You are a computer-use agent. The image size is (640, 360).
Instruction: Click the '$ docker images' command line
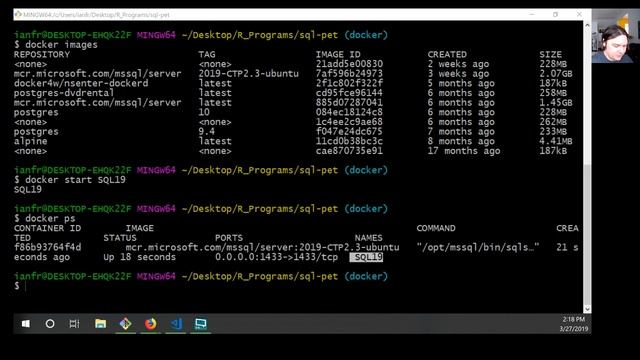pyautogui.click(x=56, y=45)
